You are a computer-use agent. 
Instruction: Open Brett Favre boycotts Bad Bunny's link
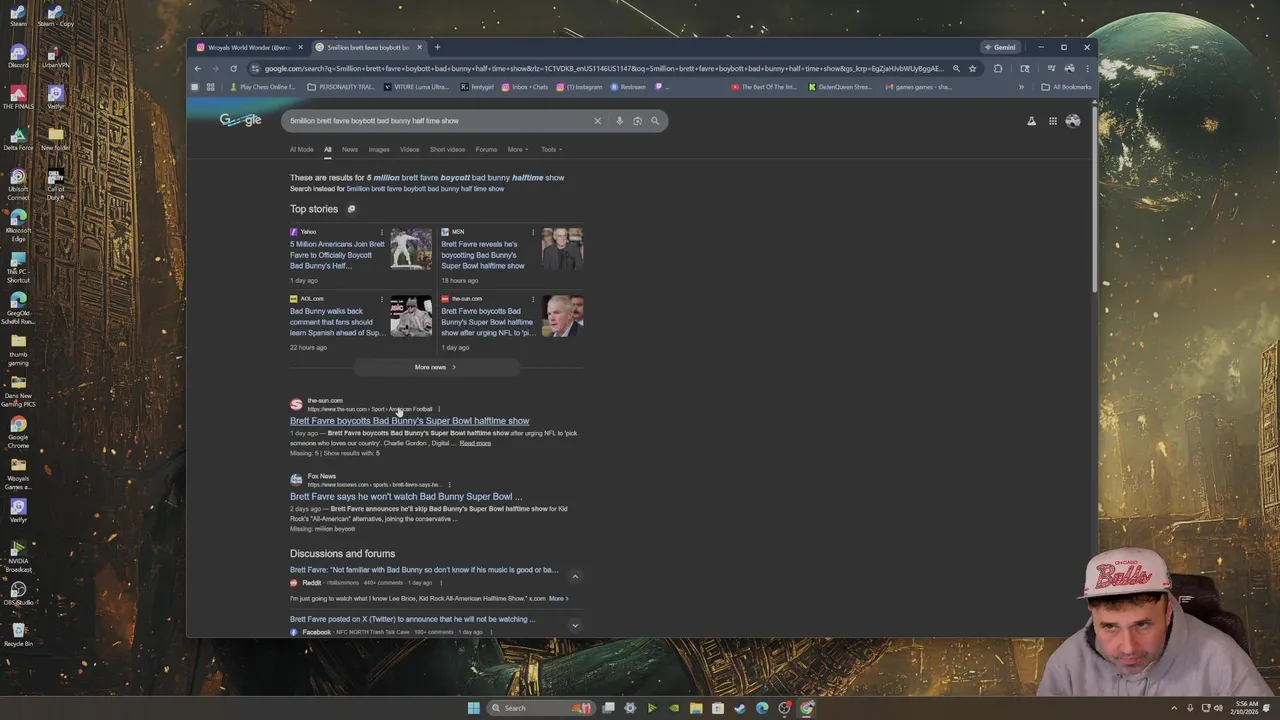pyautogui.click(x=410, y=421)
